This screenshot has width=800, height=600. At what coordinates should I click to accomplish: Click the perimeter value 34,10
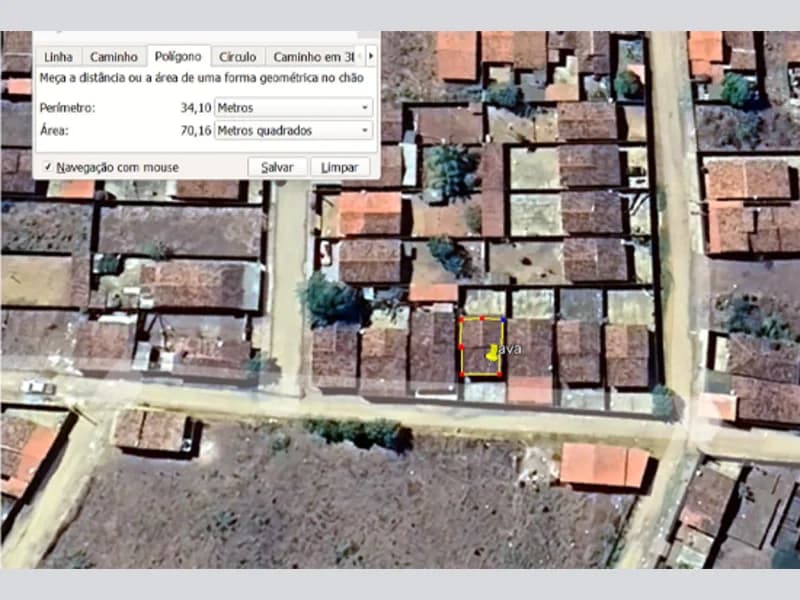195,108
